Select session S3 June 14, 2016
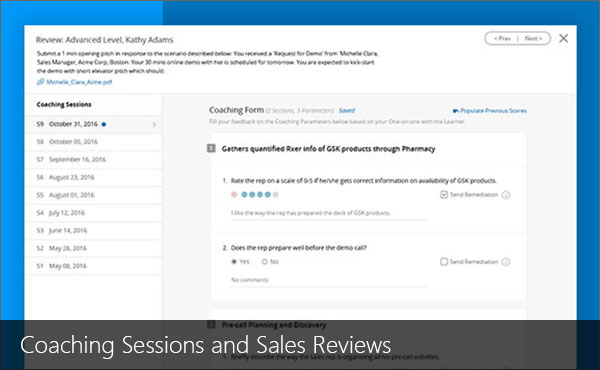The image size is (600, 370). (x=94, y=230)
